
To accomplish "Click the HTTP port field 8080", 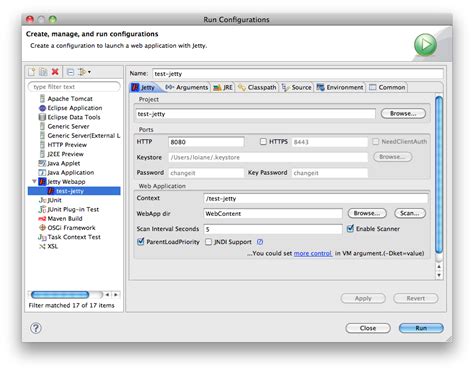I will pos(206,142).
